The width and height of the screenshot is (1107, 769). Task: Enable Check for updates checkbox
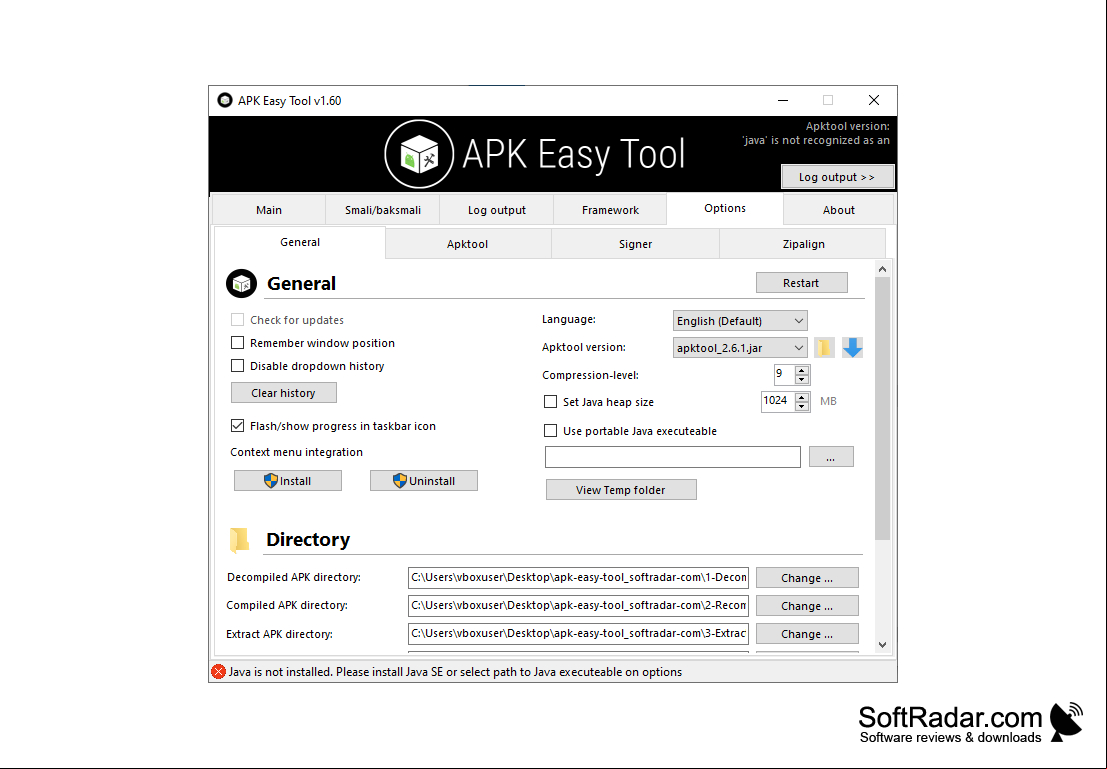pos(237,320)
